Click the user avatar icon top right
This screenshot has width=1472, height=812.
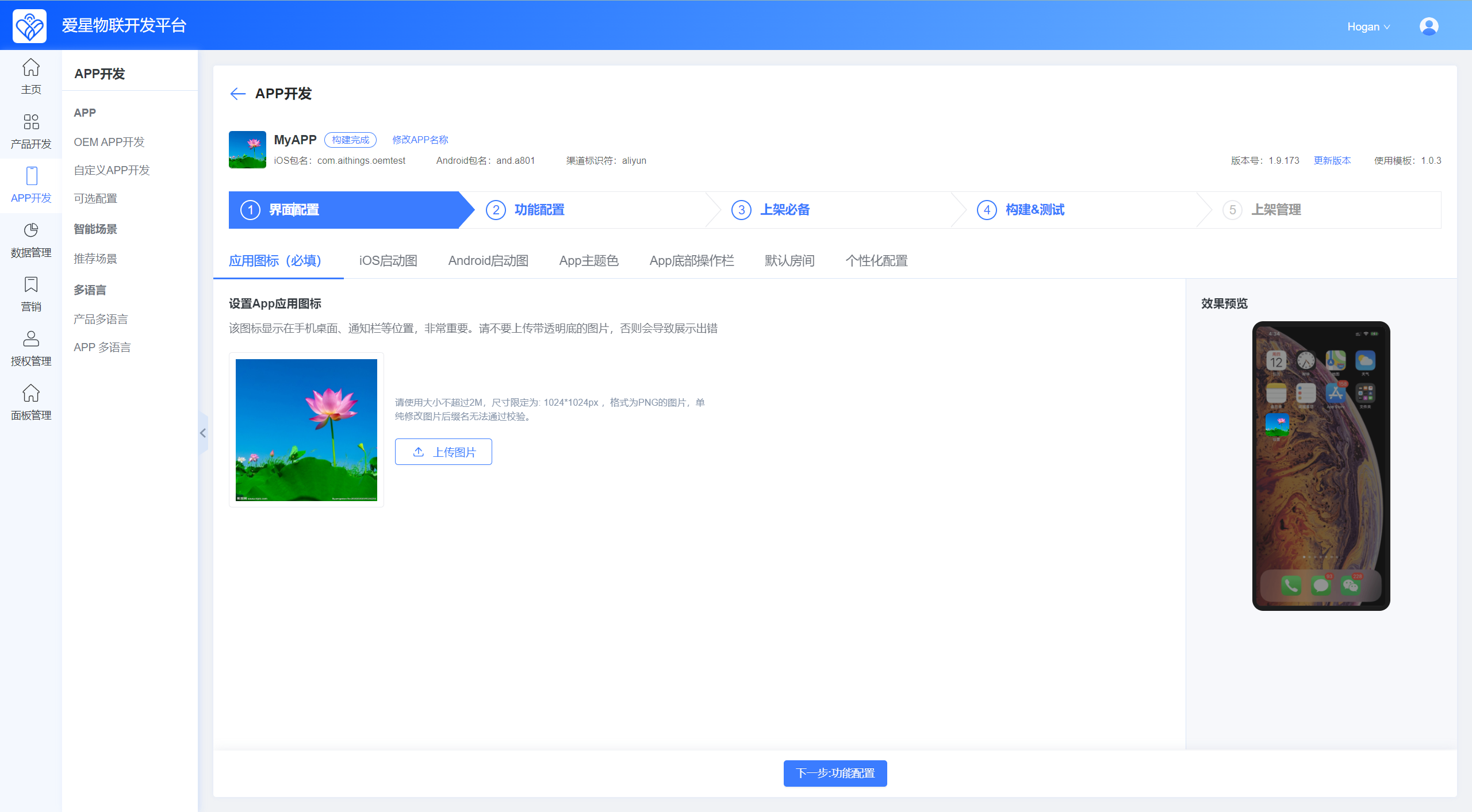pyautogui.click(x=1428, y=26)
